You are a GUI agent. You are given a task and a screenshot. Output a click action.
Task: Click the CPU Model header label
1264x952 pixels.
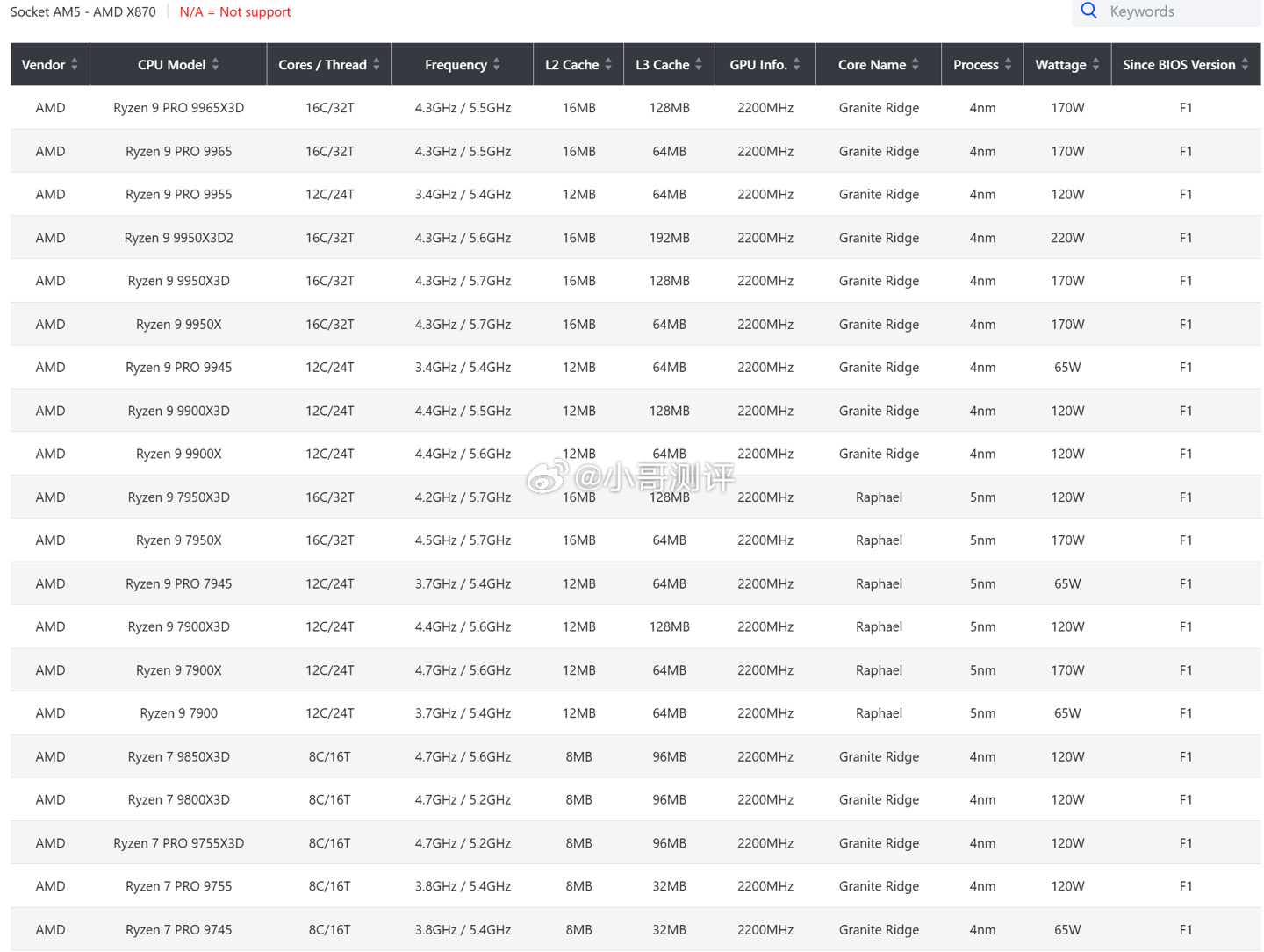171,65
